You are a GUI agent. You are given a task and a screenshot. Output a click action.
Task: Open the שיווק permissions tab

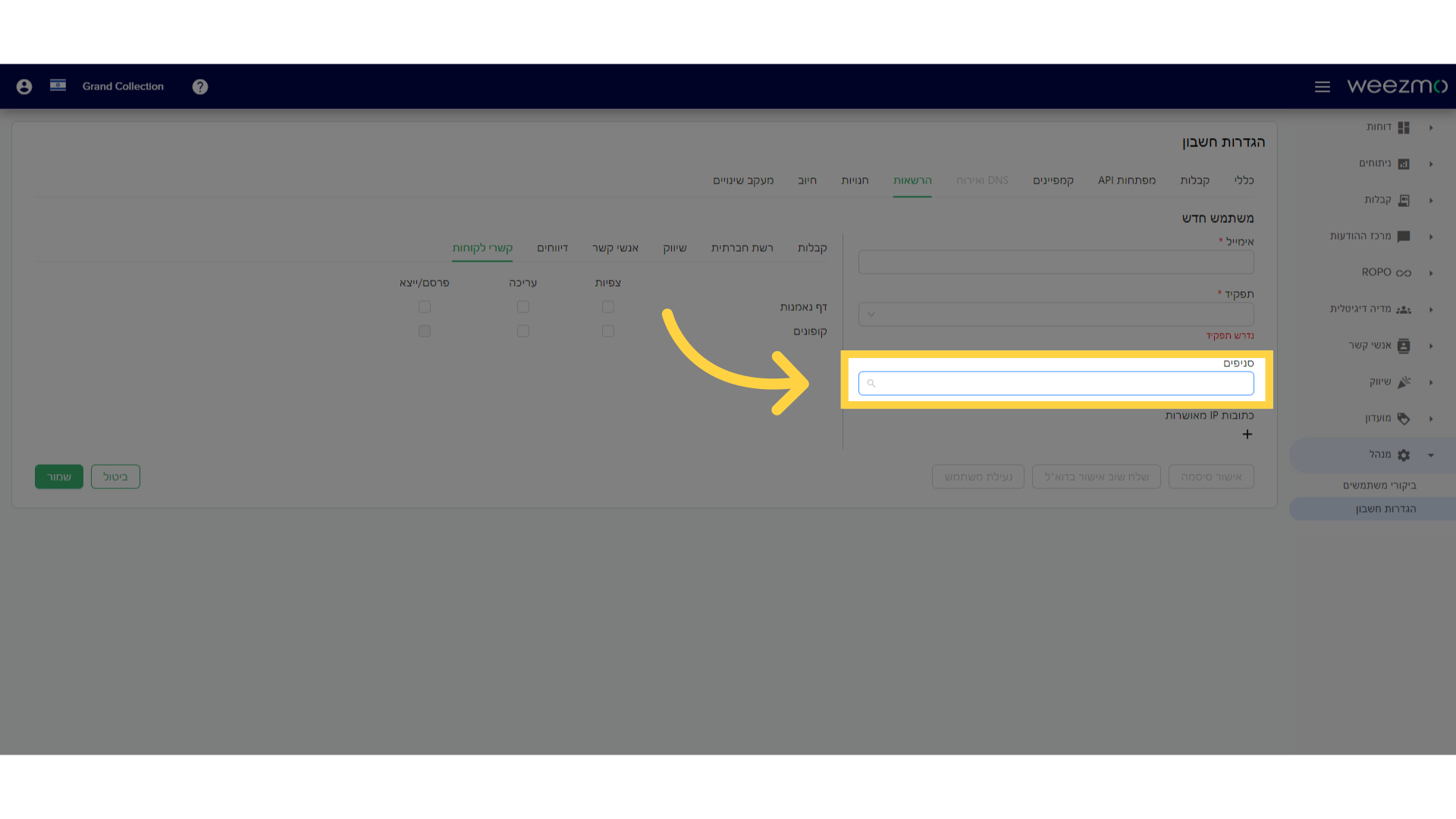(x=675, y=248)
